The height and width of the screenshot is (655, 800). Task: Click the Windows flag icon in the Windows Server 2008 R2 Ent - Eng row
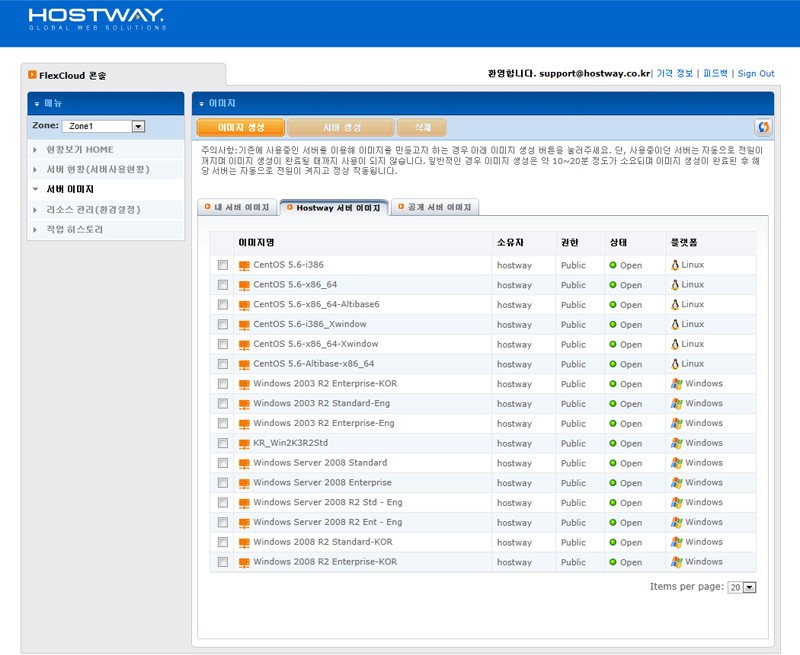[x=677, y=522]
